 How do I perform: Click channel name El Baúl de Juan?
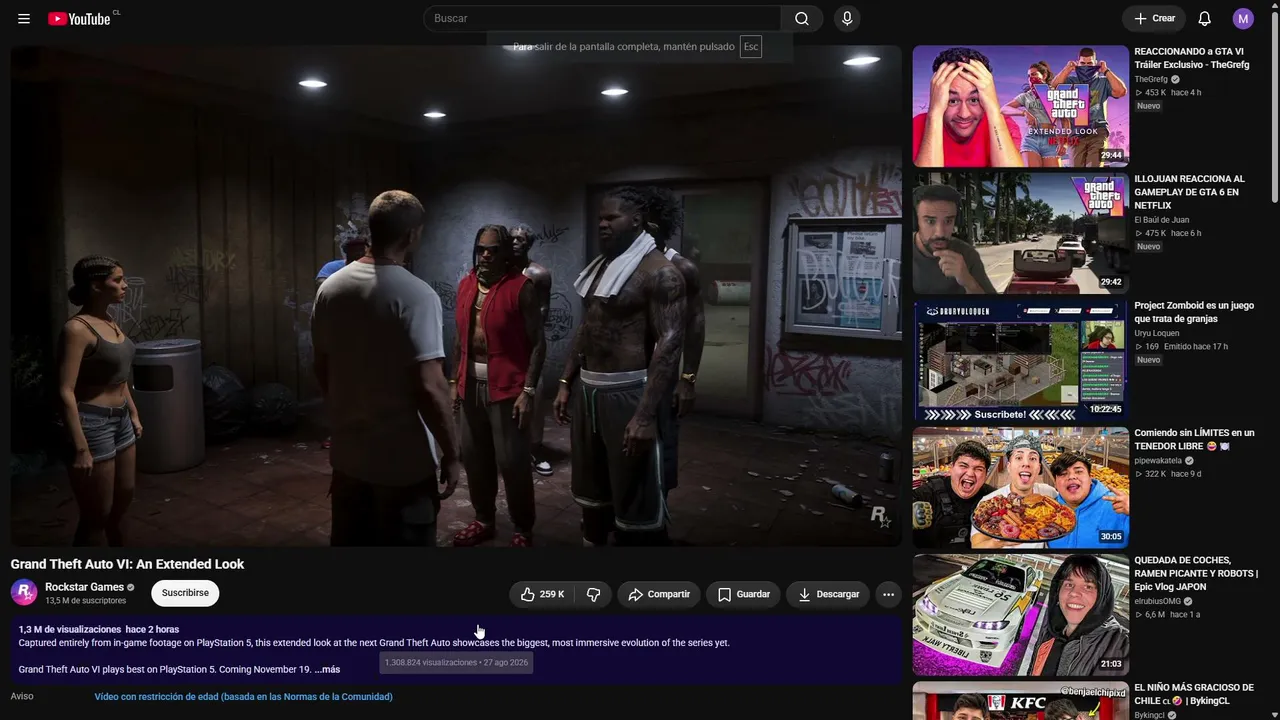[1162, 220]
